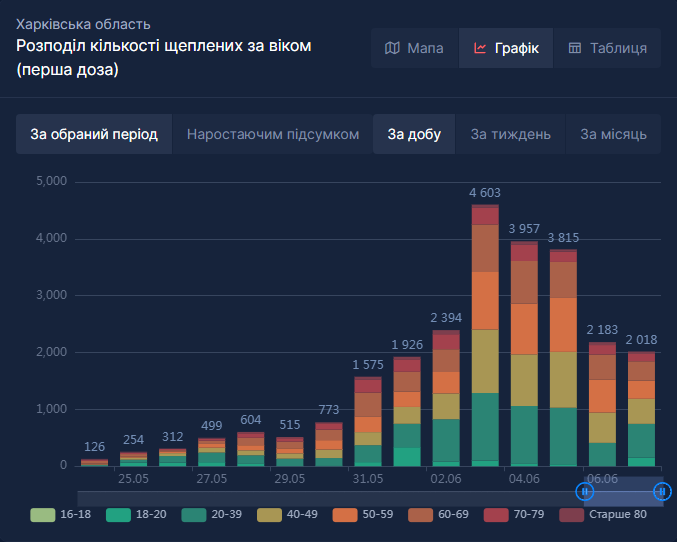Hide the 50-59 age group series
Image resolution: width=677 pixels, height=542 pixels.
[365, 515]
